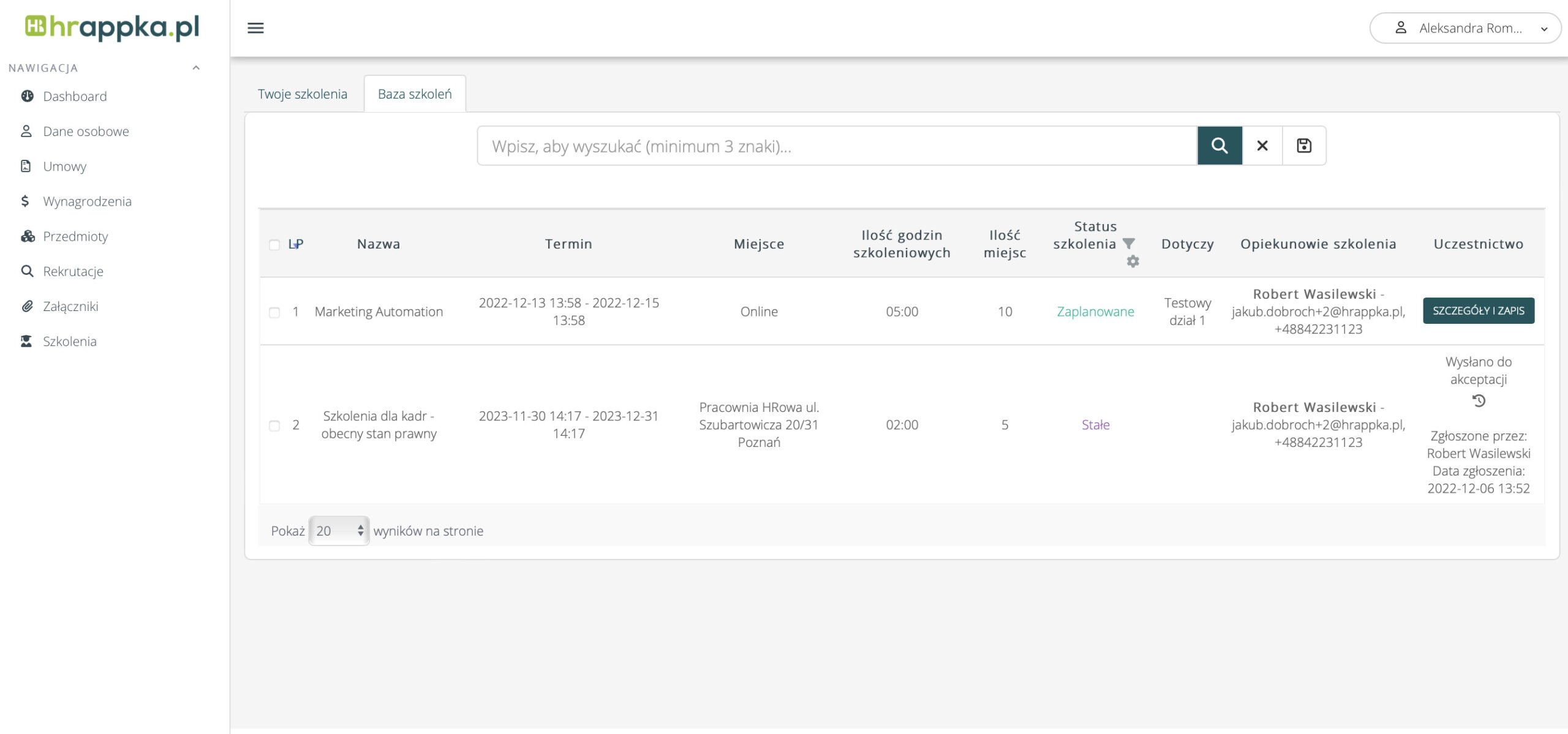Click the search magnifier button

tap(1219, 146)
